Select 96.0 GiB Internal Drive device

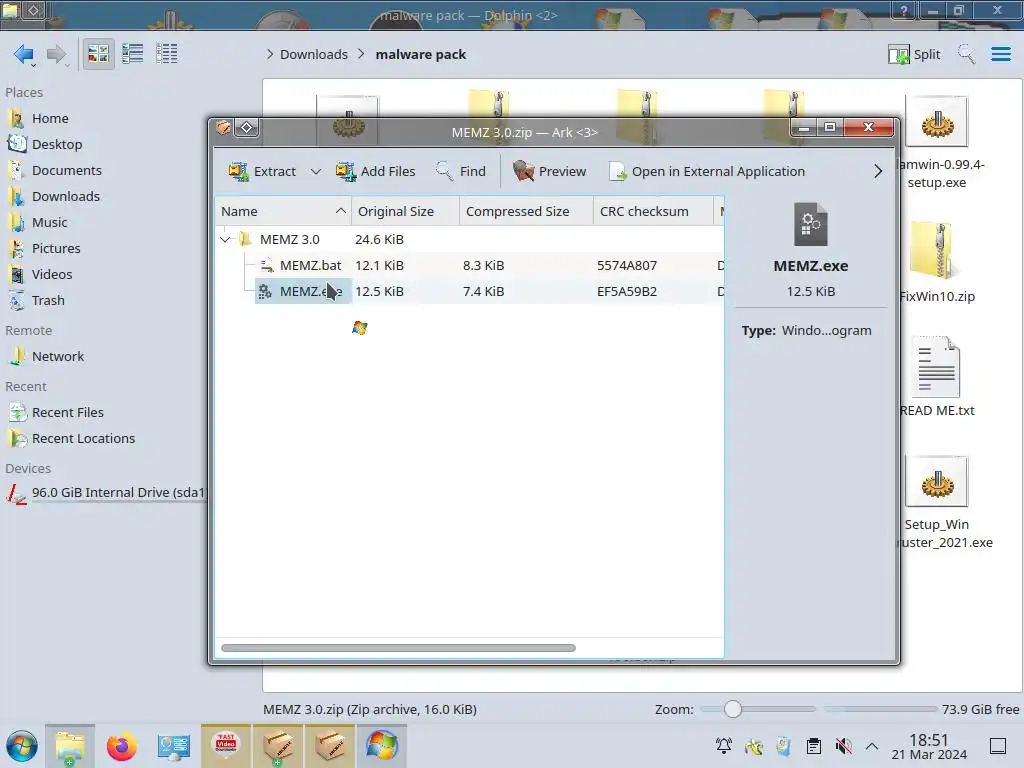[106, 493]
